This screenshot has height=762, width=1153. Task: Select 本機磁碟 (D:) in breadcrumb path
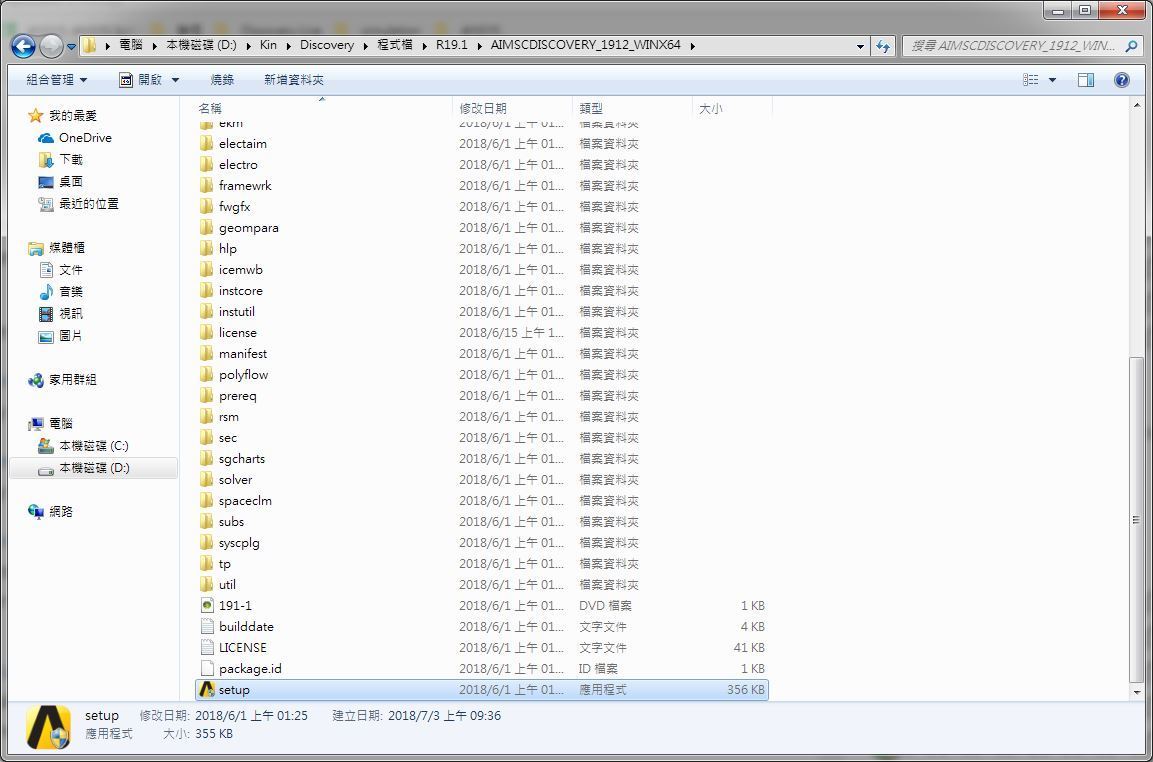coord(201,45)
